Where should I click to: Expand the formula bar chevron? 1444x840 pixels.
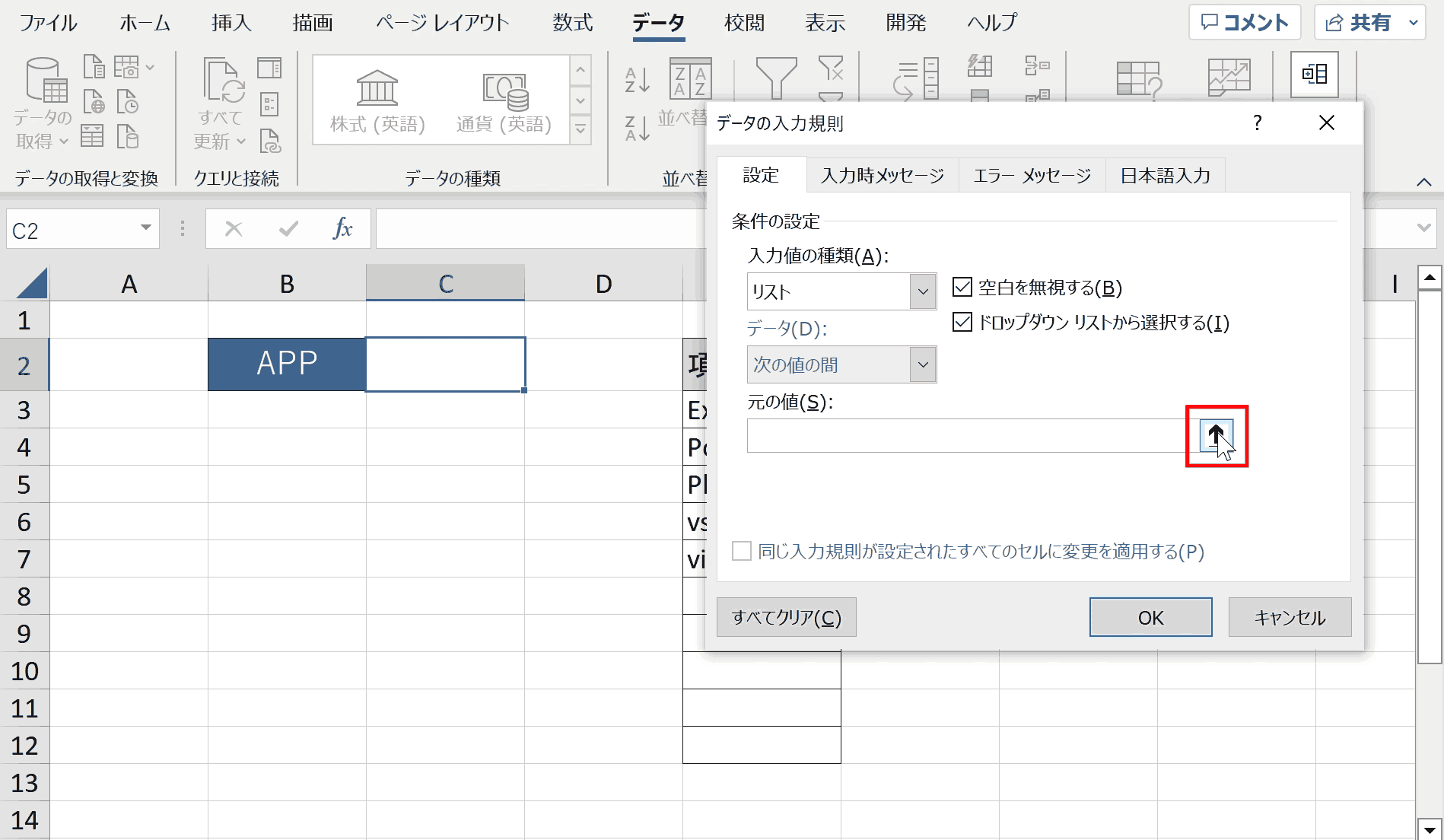[1424, 228]
